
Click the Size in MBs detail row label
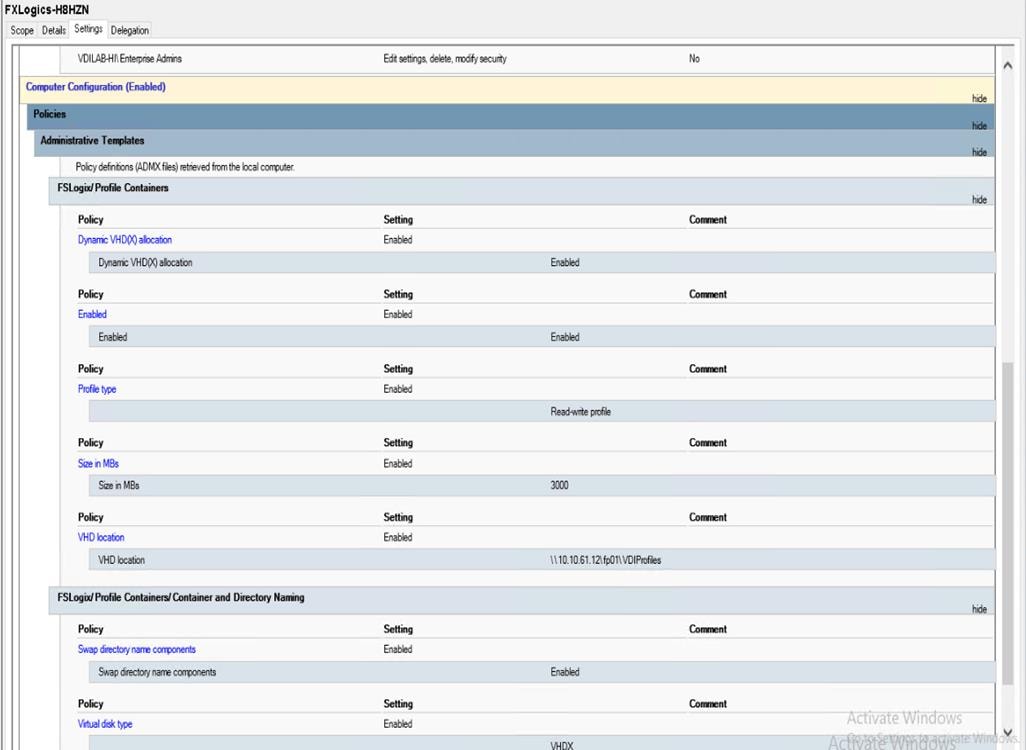118,486
